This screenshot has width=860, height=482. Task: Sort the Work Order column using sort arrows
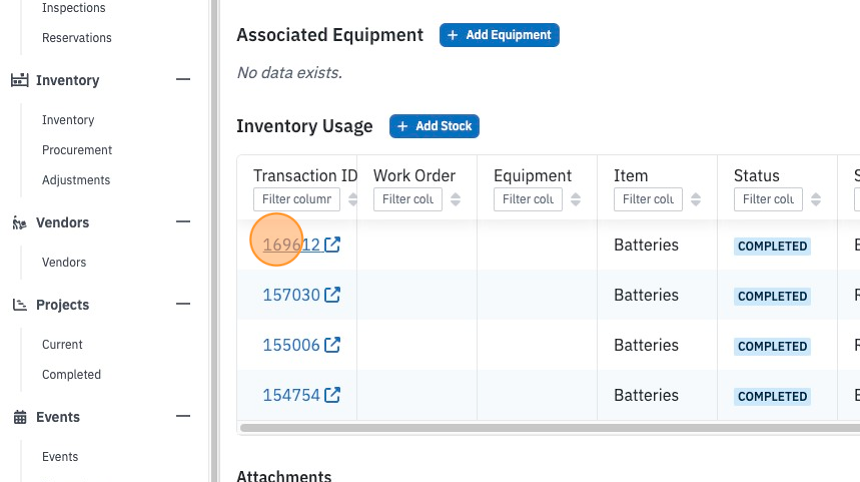click(x=455, y=200)
